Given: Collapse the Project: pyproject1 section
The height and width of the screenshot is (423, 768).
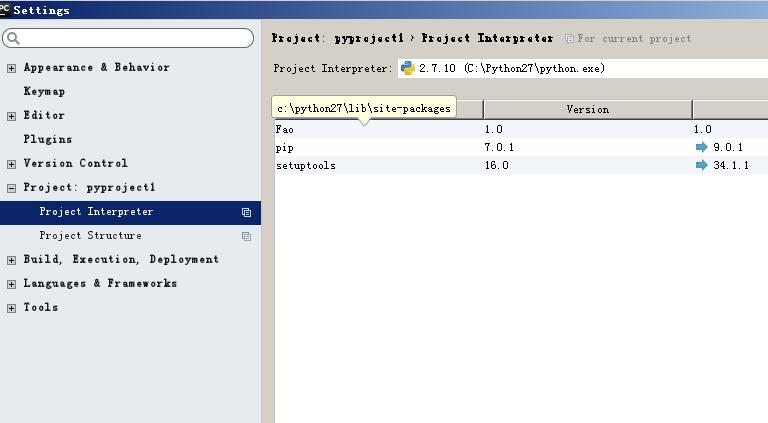Looking at the screenshot, I should [x=11, y=188].
